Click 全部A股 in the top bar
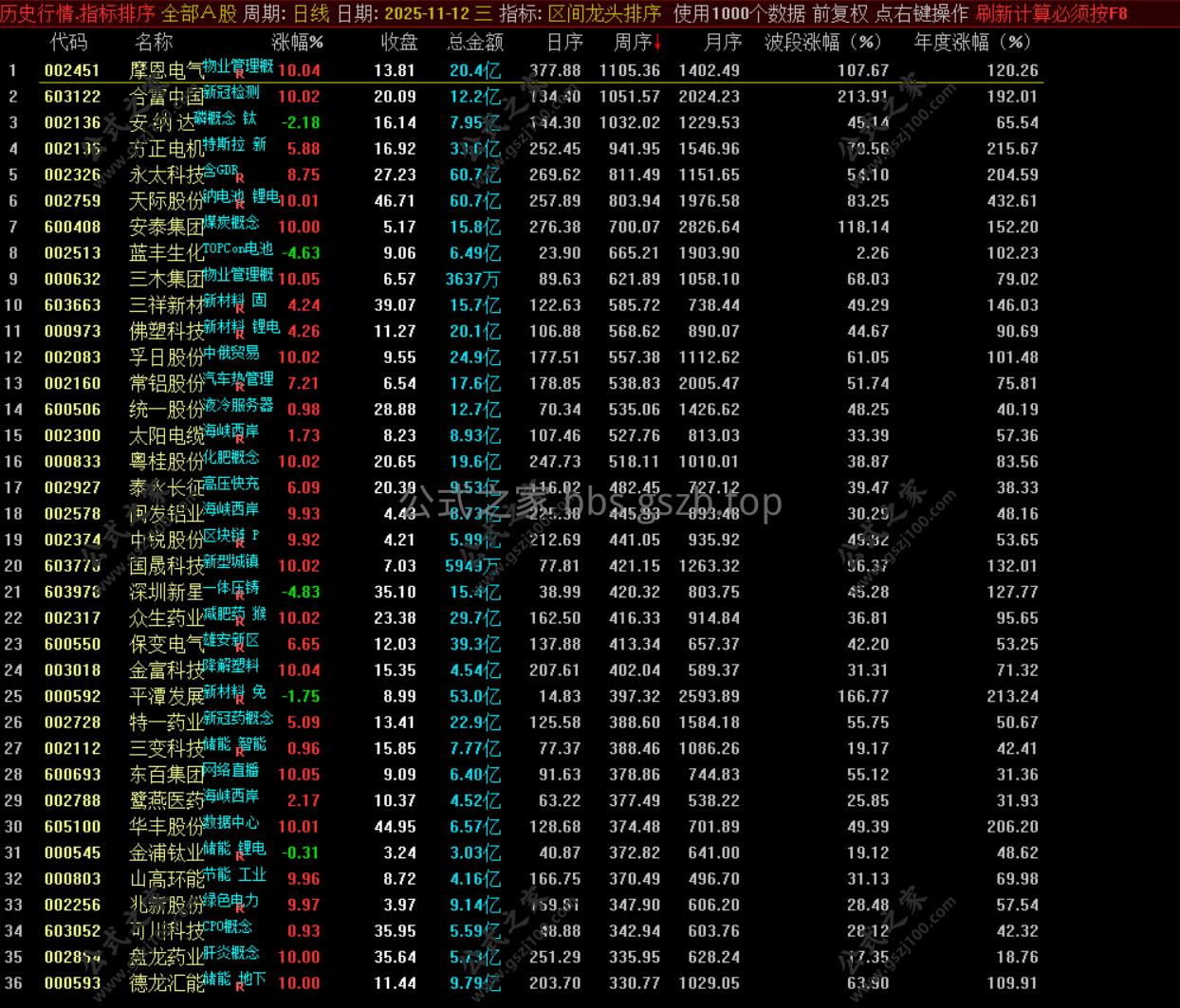 pyautogui.click(x=199, y=13)
